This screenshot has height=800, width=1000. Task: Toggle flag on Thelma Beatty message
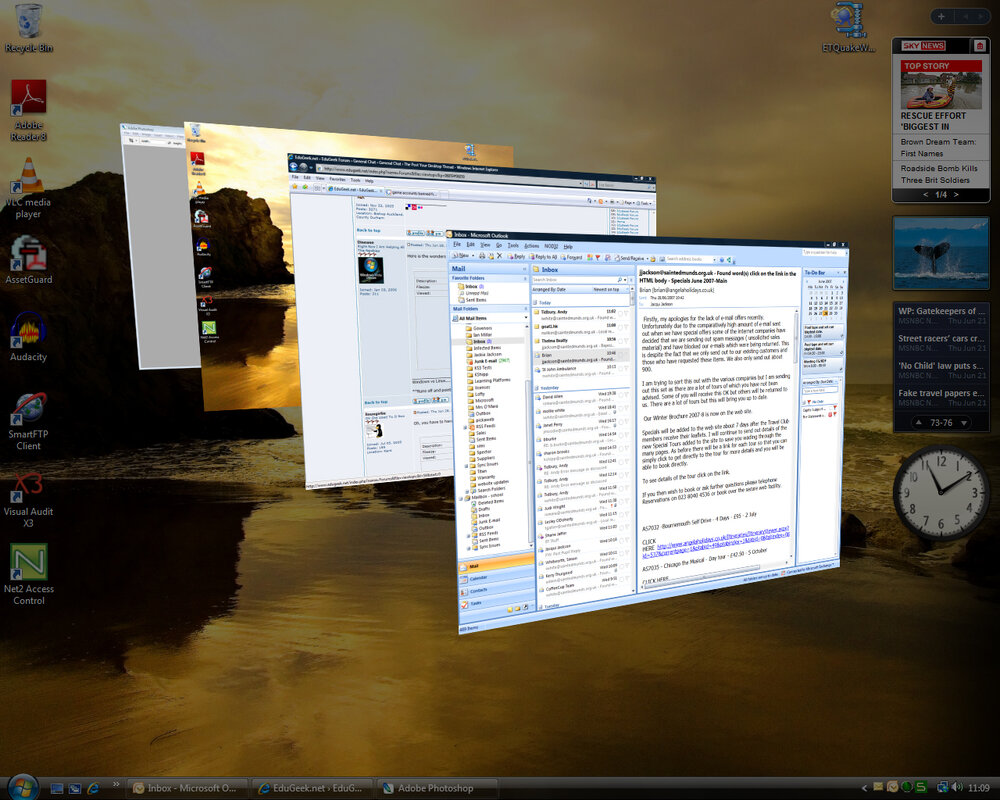[x=626, y=341]
